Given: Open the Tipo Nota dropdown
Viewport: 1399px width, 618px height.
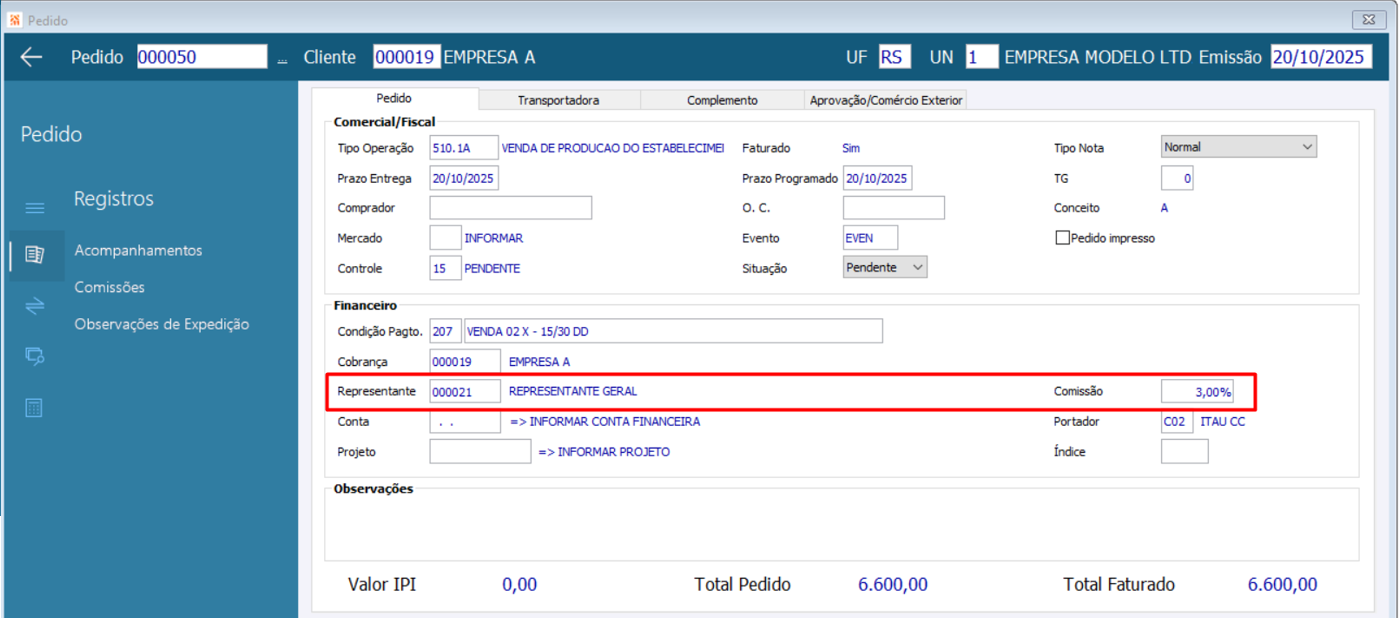Looking at the screenshot, I should (x=1238, y=147).
